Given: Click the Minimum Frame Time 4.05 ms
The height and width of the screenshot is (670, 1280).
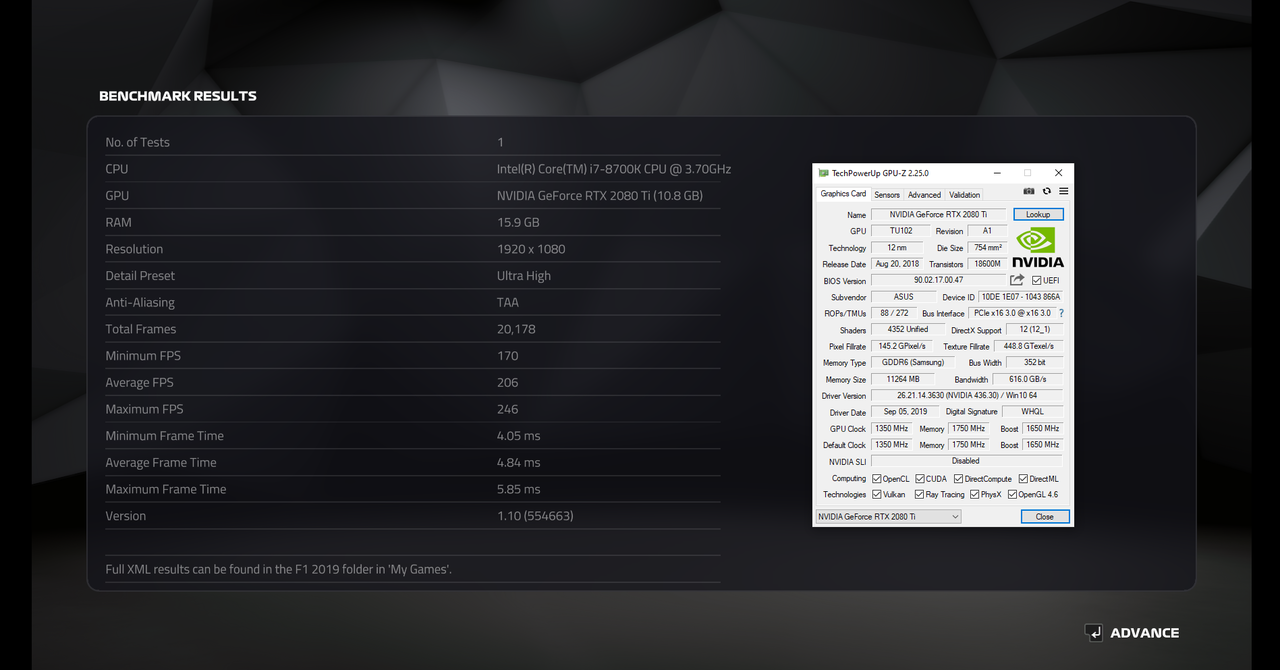Looking at the screenshot, I should 519,436.
